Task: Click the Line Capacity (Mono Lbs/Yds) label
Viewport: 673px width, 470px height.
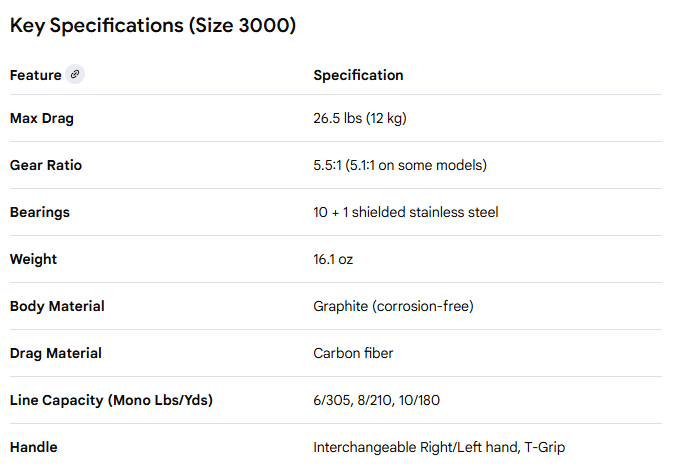Action: tap(111, 401)
